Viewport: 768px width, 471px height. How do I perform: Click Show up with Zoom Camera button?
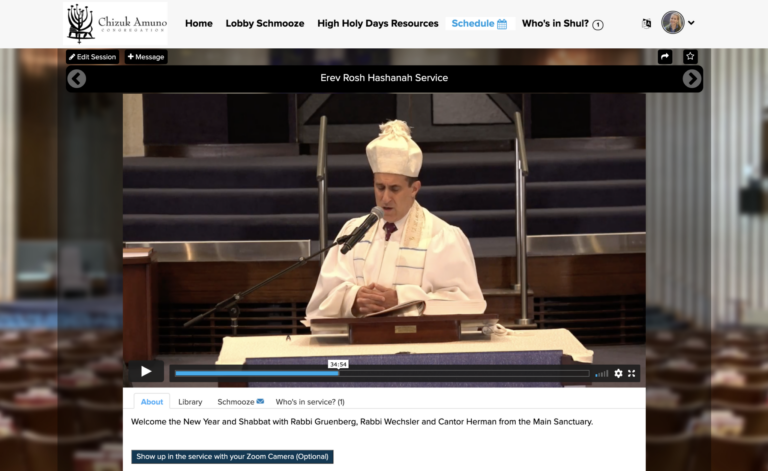click(x=232, y=457)
